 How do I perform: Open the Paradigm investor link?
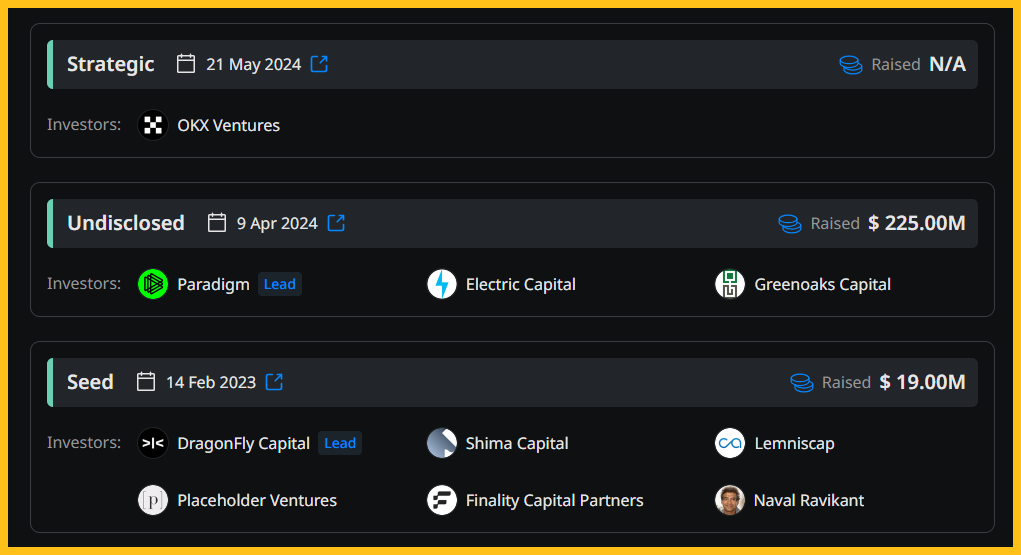tap(213, 285)
